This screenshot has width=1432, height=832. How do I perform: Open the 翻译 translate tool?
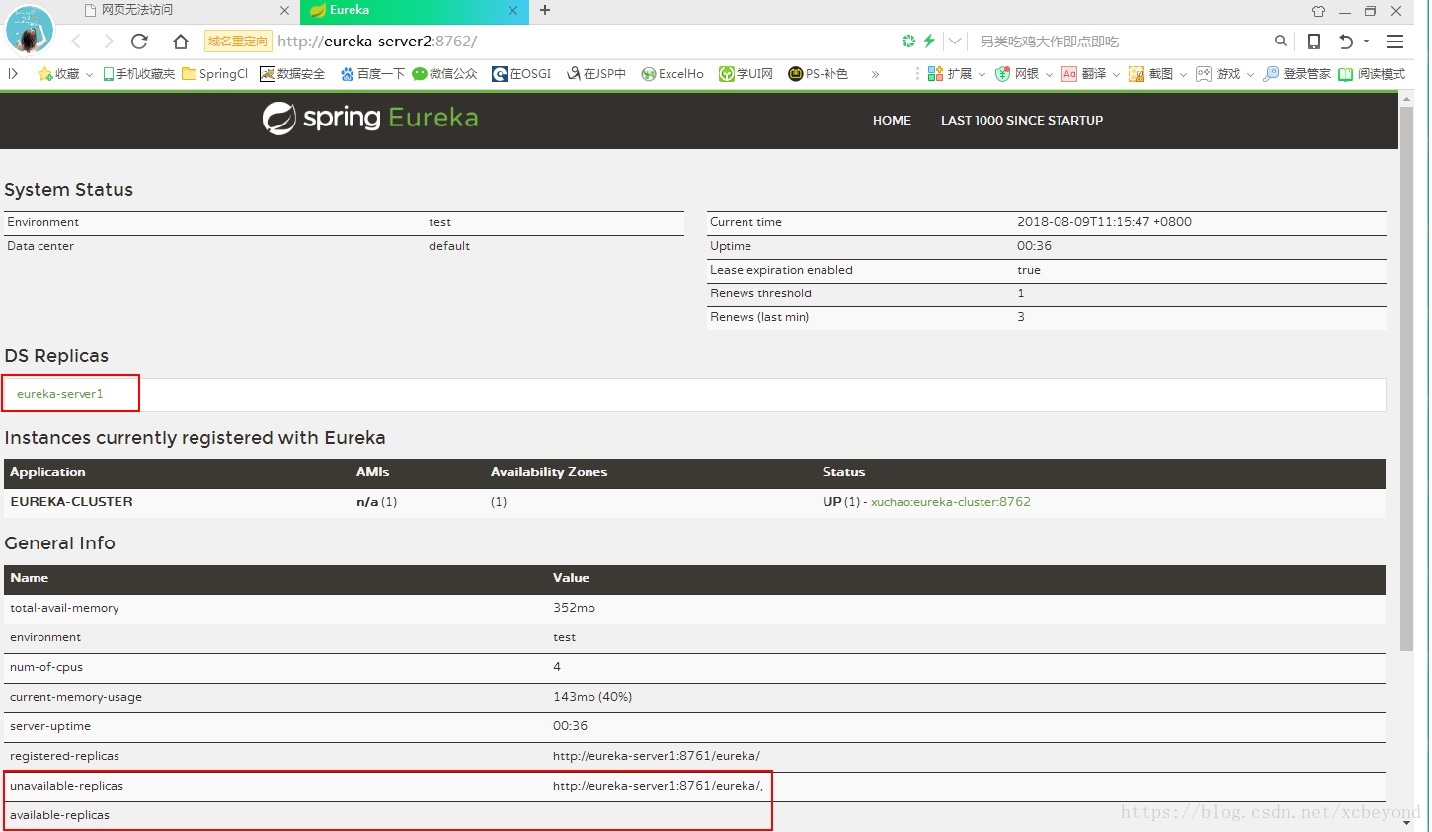point(1084,73)
